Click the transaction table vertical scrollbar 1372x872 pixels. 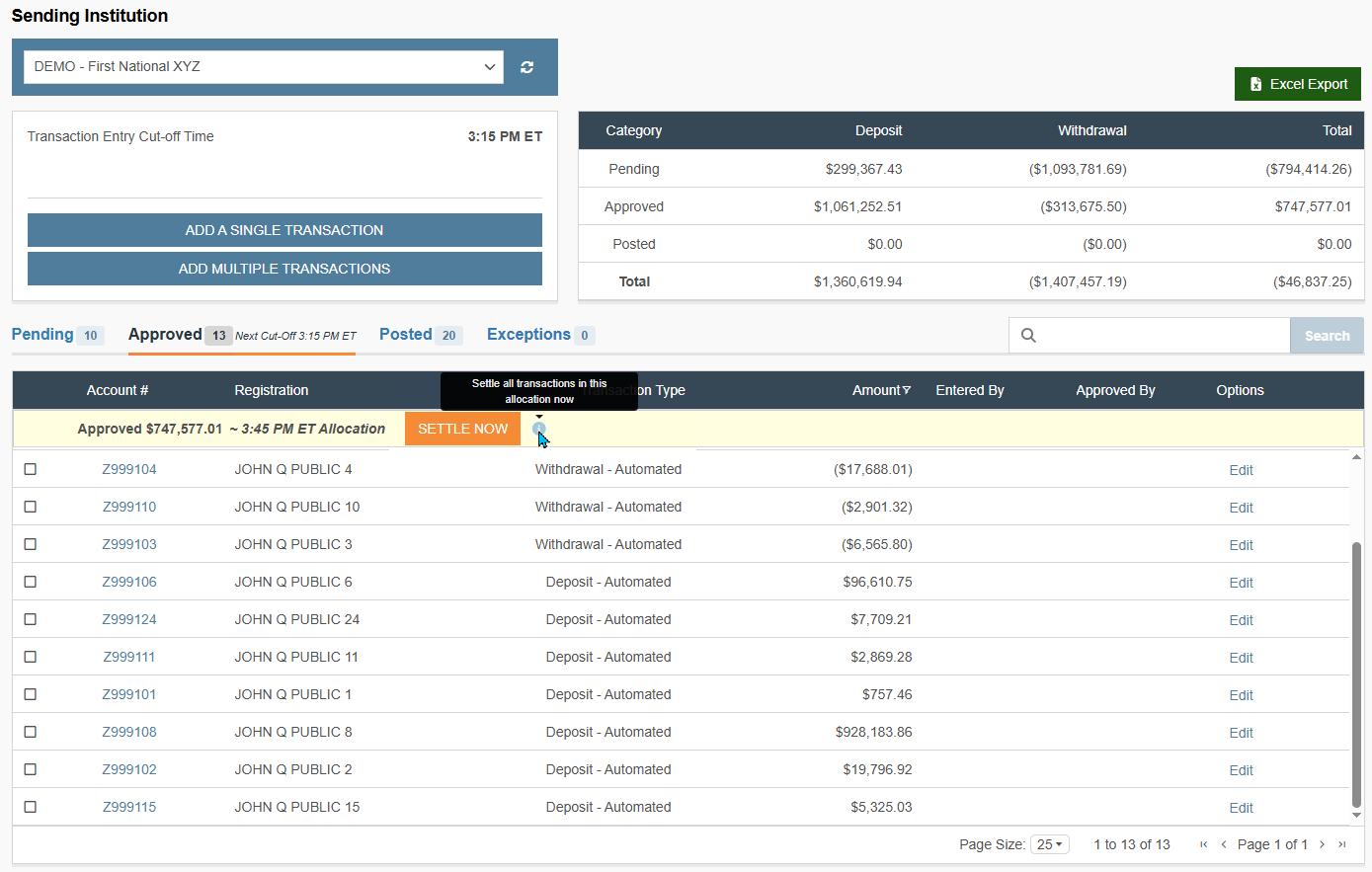[x=1356, y=675]
